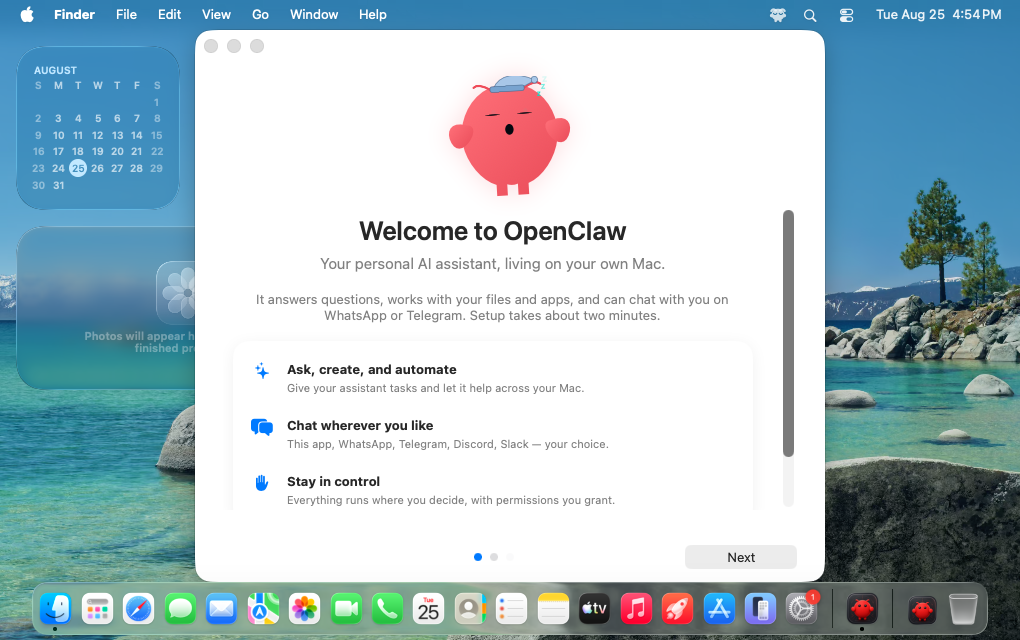This screenshot has height=640, width=1020.
Task: Jump to the second page indicator dot
Action: coord(494,557)
